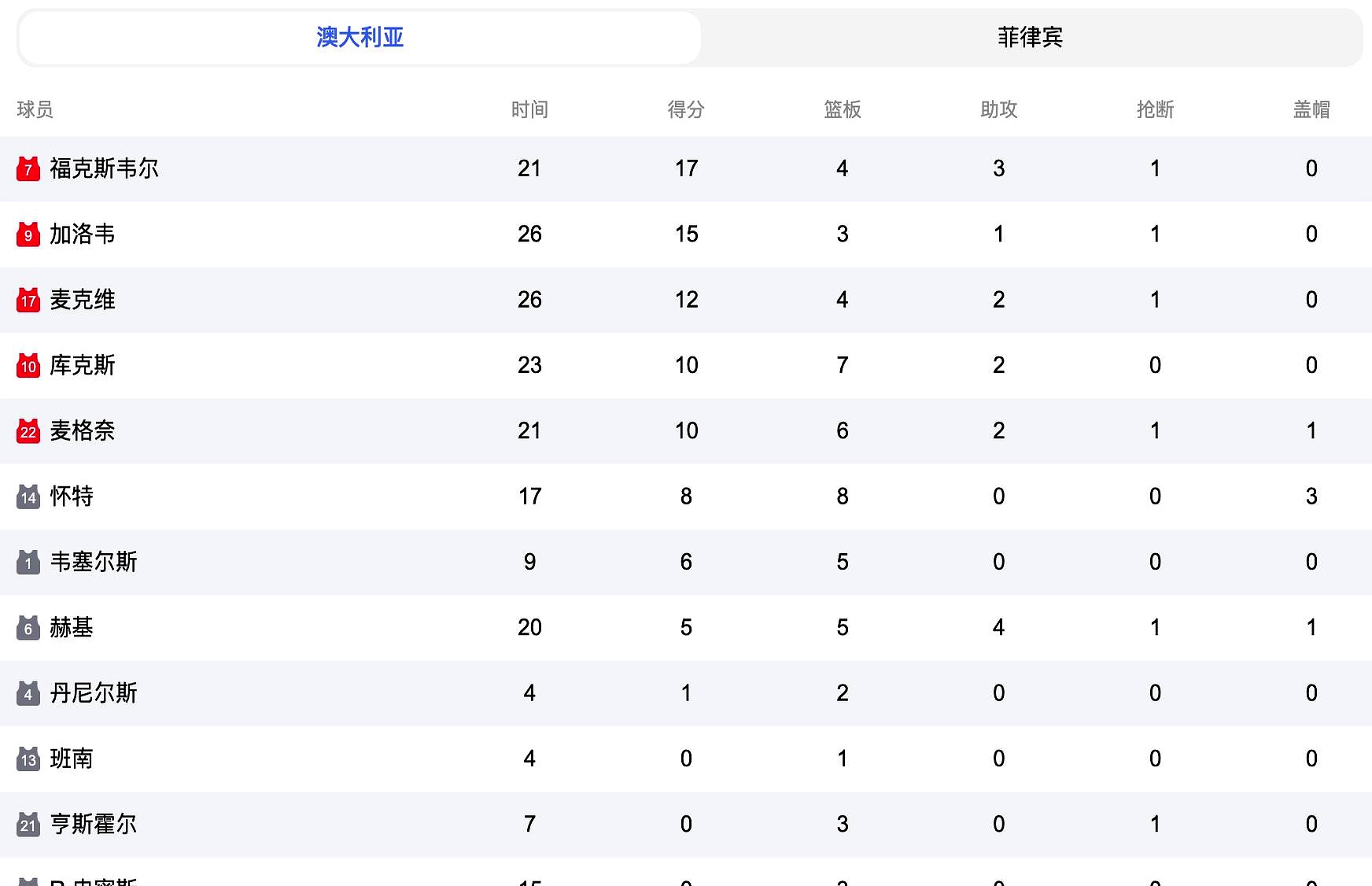Select the 助攻 column header

(x=998, y=110)
